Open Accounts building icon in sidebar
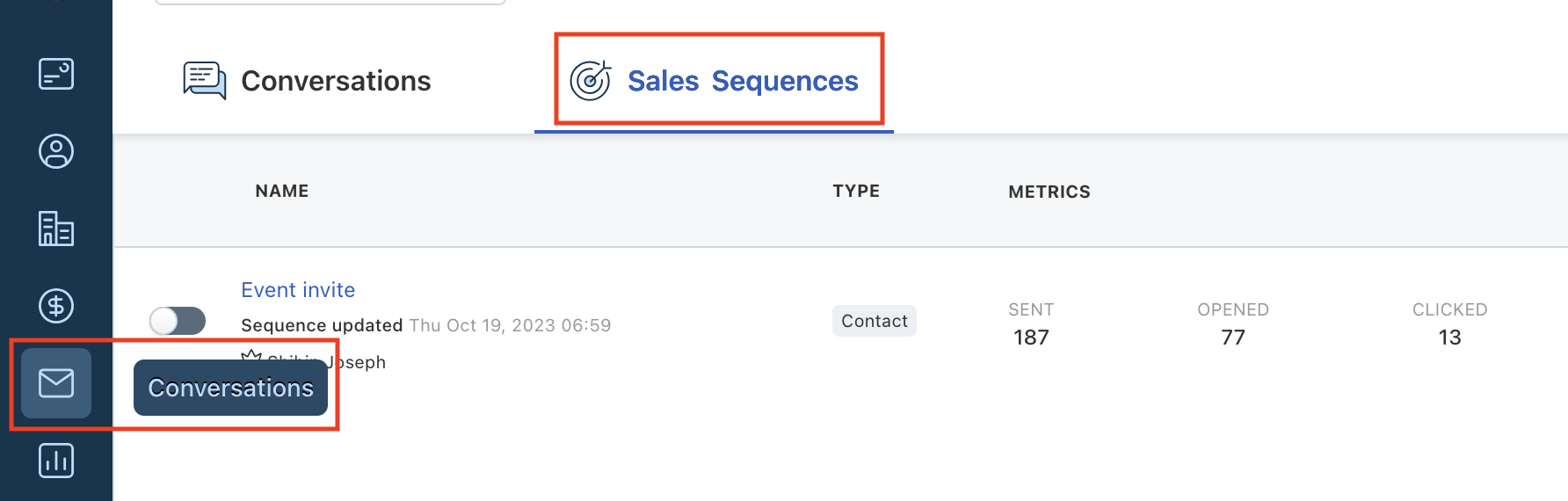This screenshot has height=501, width=1568. [x=56, y=229]
